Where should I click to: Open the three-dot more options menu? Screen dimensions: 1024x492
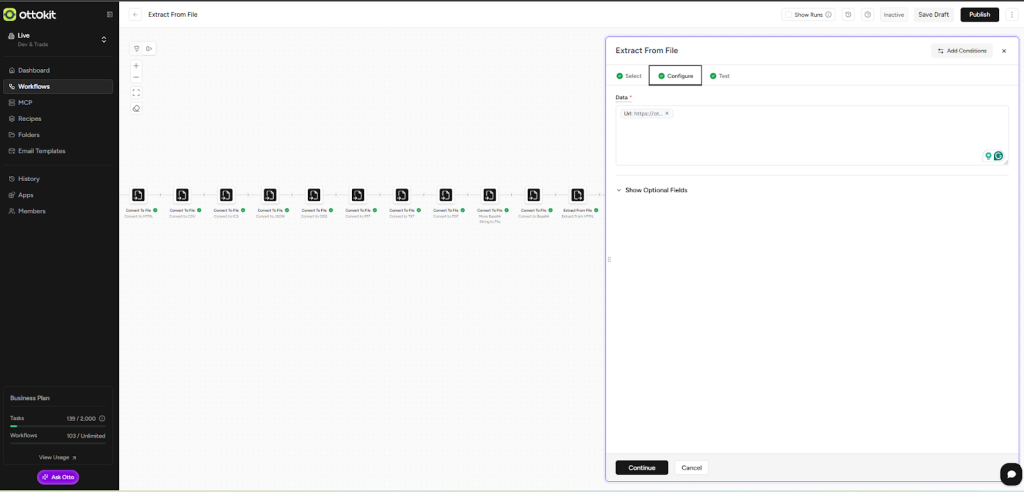point(1012,15)
